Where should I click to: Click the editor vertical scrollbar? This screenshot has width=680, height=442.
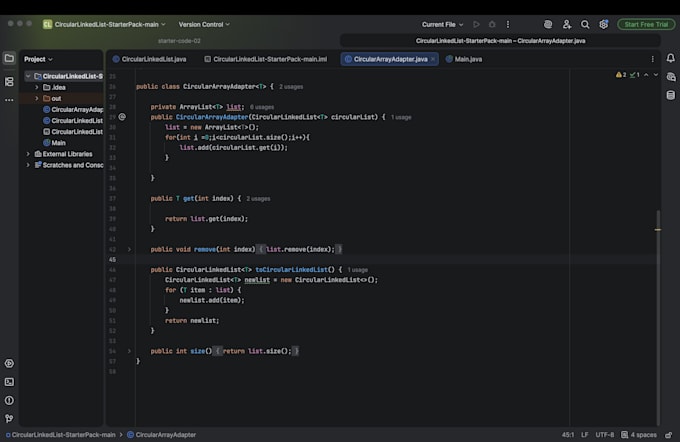658,317
